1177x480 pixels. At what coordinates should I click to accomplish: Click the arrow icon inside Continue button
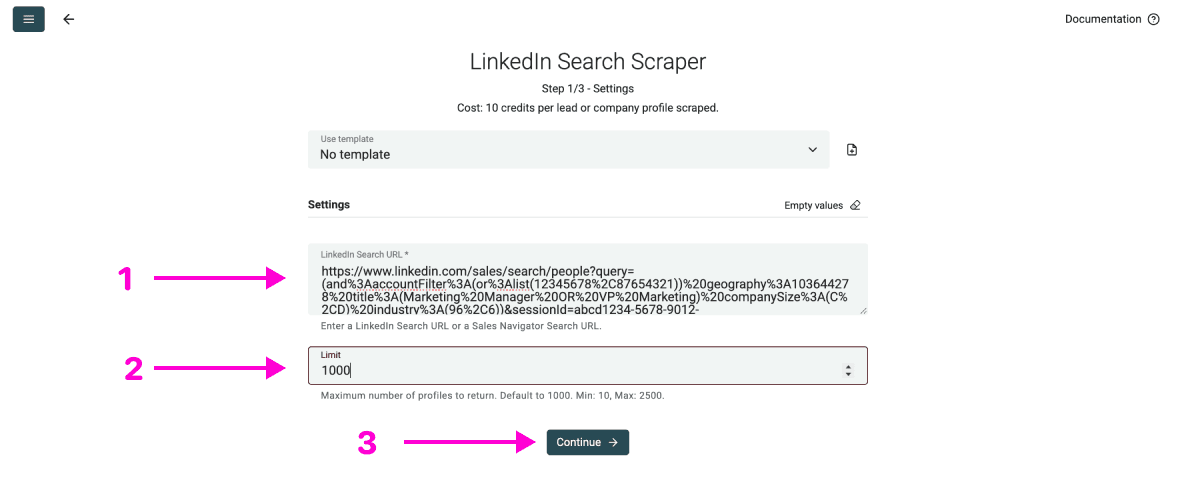(613, 442)
